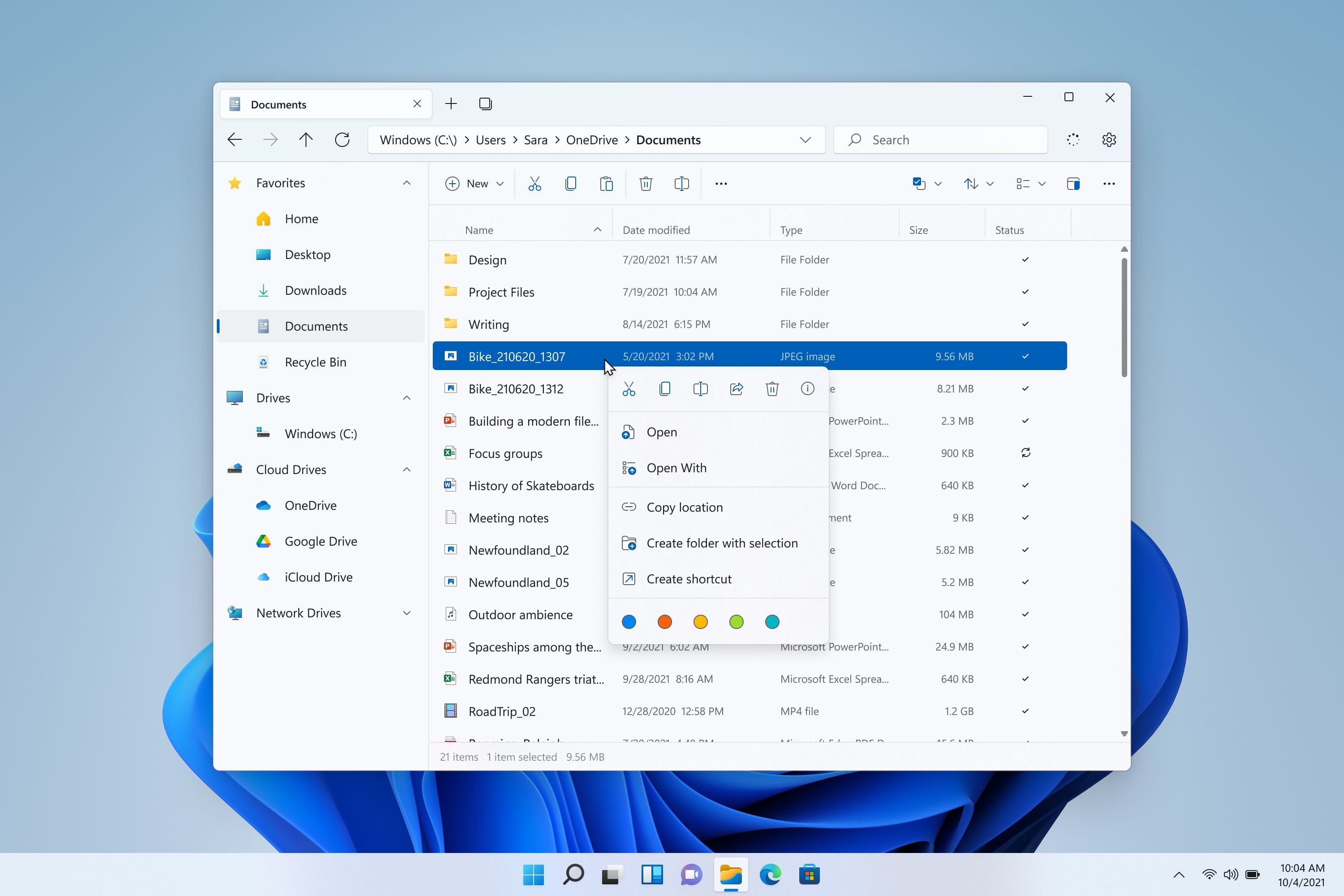Open the Google Drive sidebar entry

click(322, 541)
